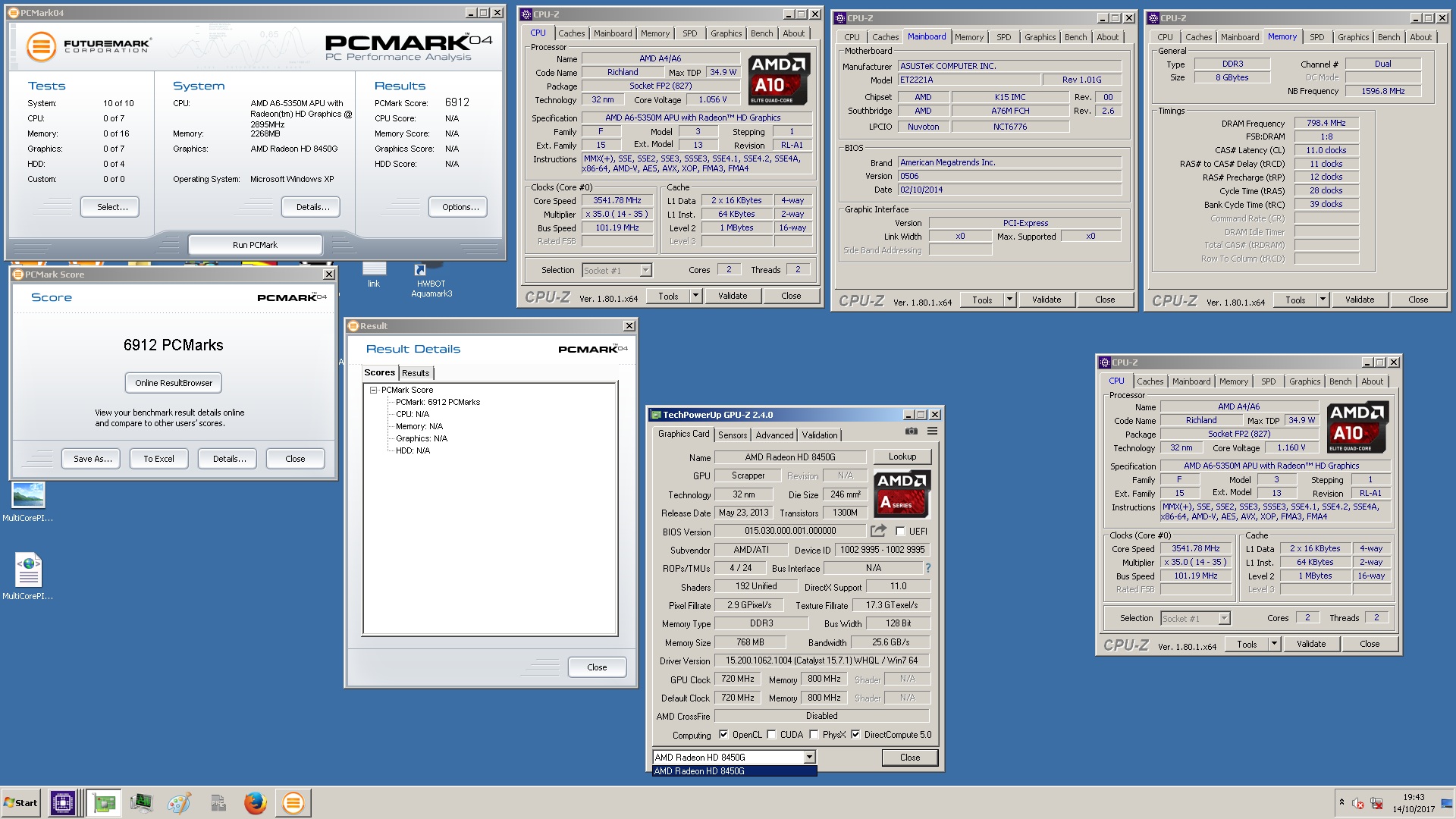Click the AMD A10 logo in top CPU-Z window
Image resolution: width=1456 pixels, height=819 pixels.
(780, 79)
